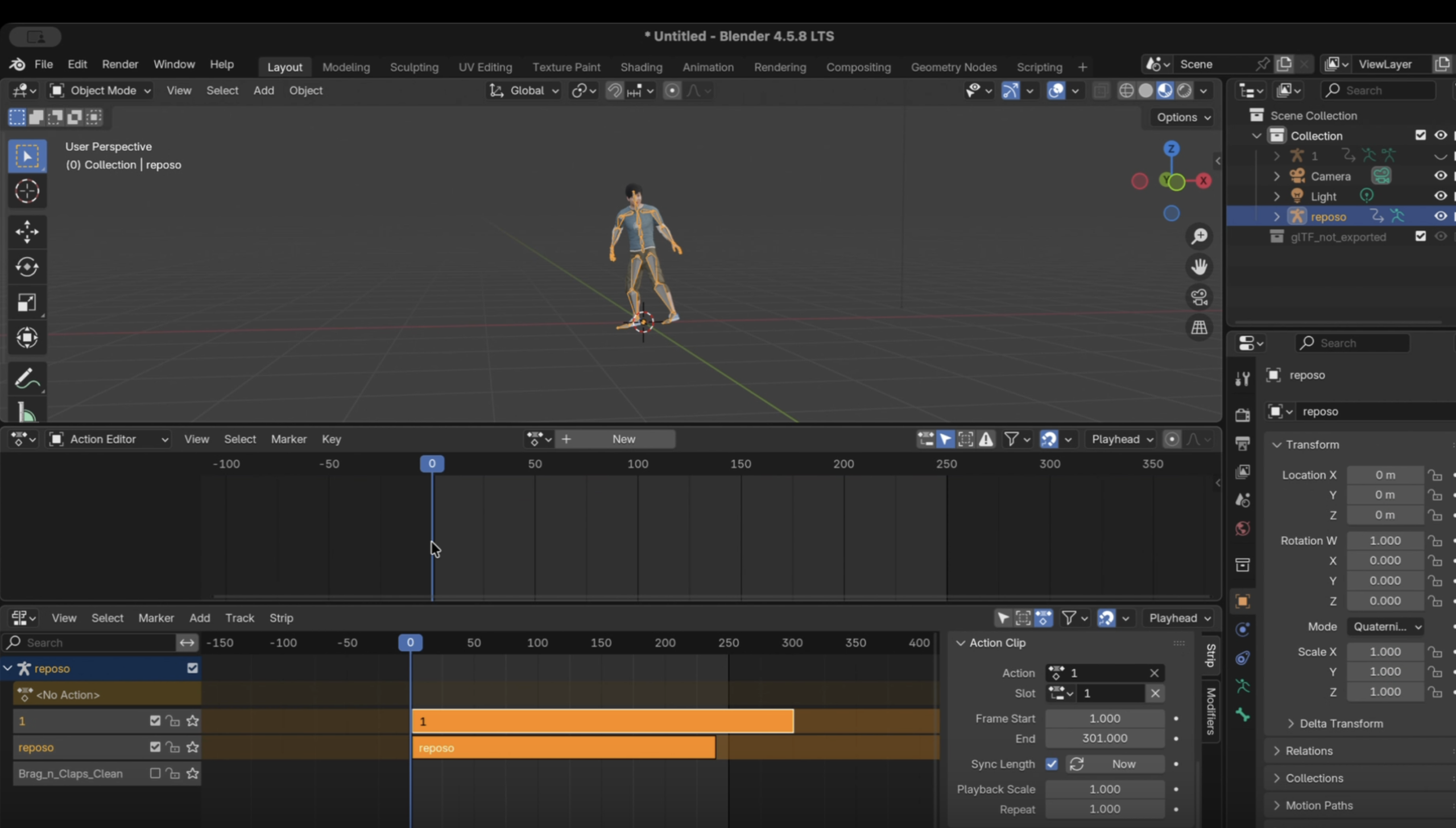Select the Rotate tool
Image resolution: width=1456 pixels, height=828 pixels.
tap(27, 267)
